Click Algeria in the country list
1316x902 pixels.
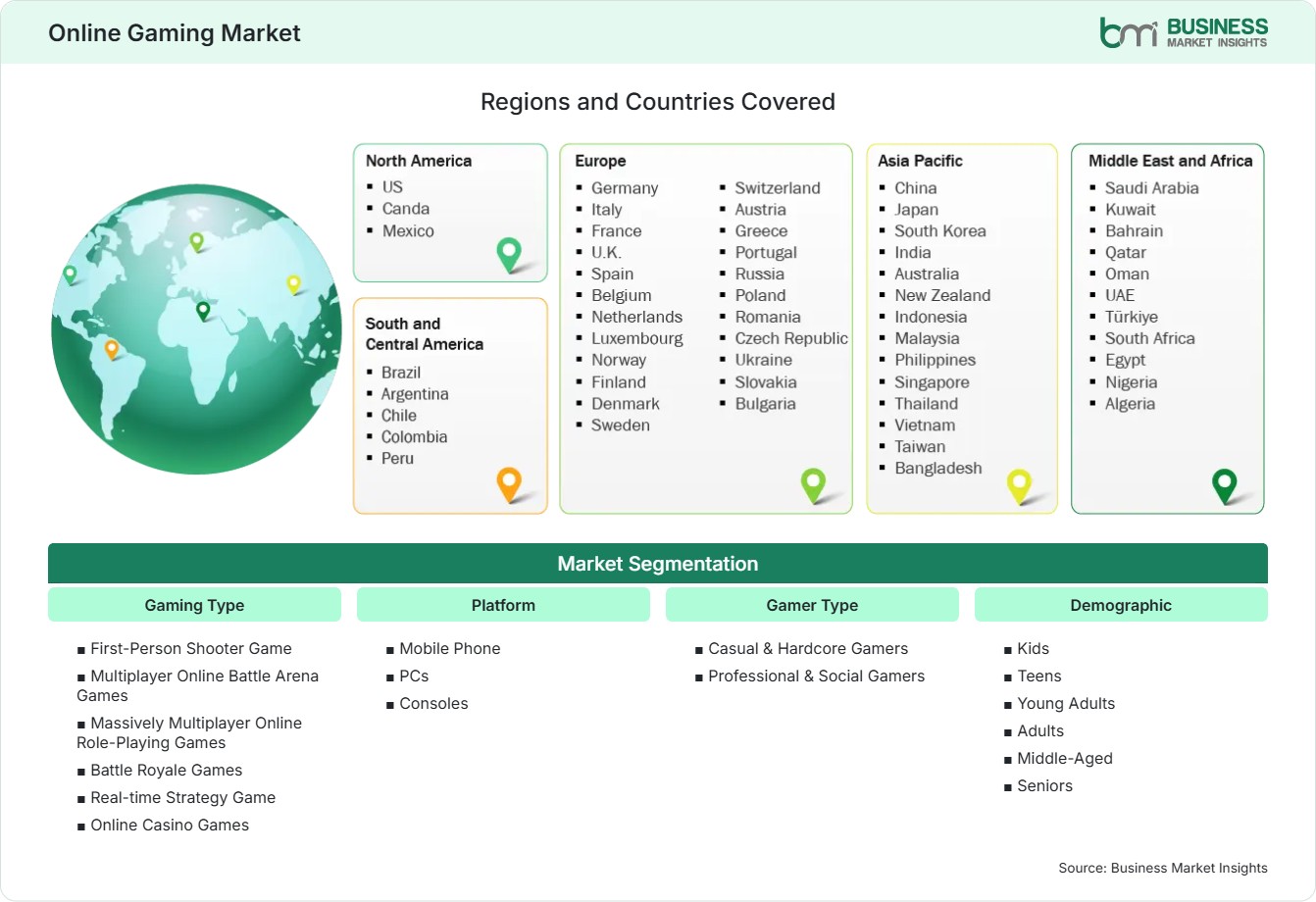point(1130,404)
